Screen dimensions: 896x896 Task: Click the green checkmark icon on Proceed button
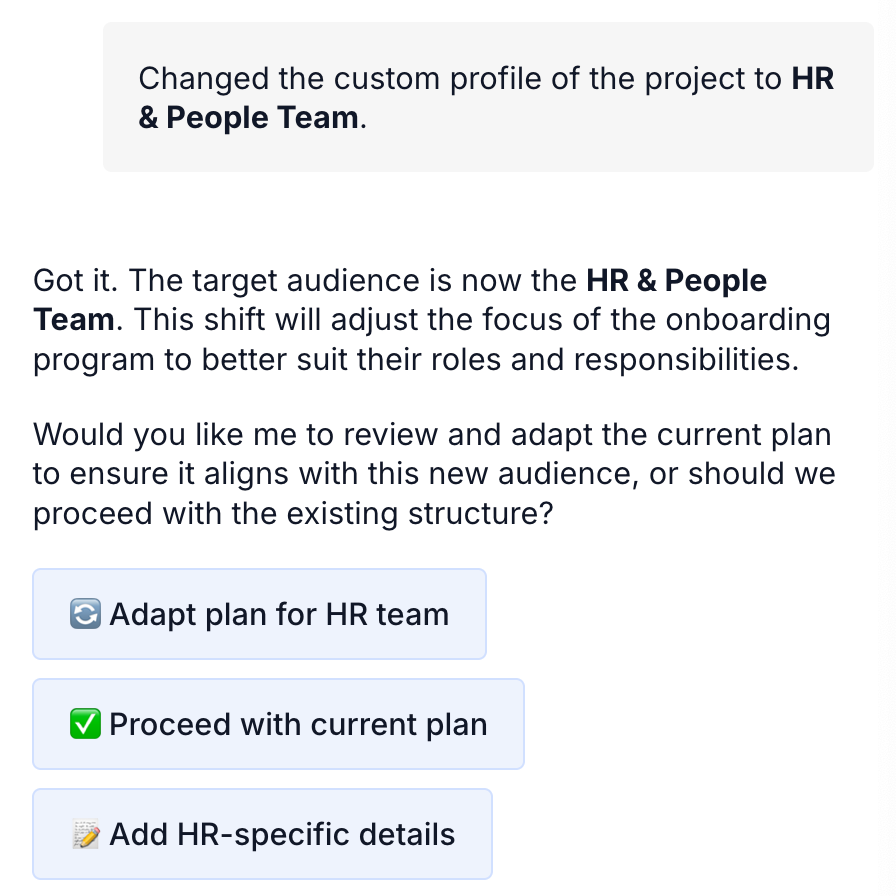(85, 724)
